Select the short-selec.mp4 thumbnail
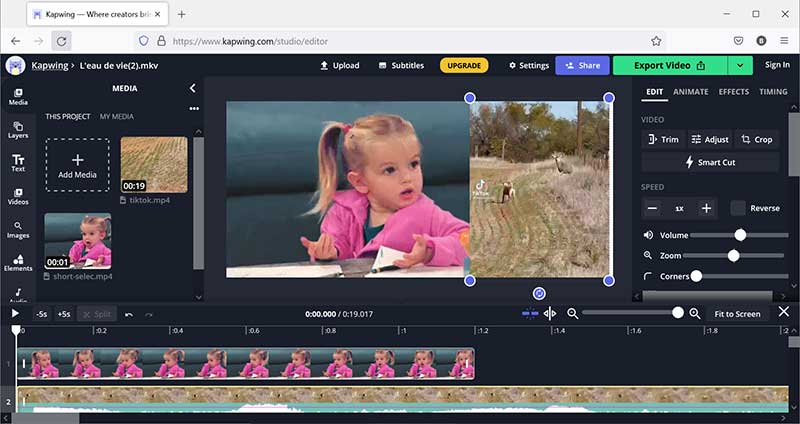The height and width of the screenshot is (424, 800). coord(78,241)
